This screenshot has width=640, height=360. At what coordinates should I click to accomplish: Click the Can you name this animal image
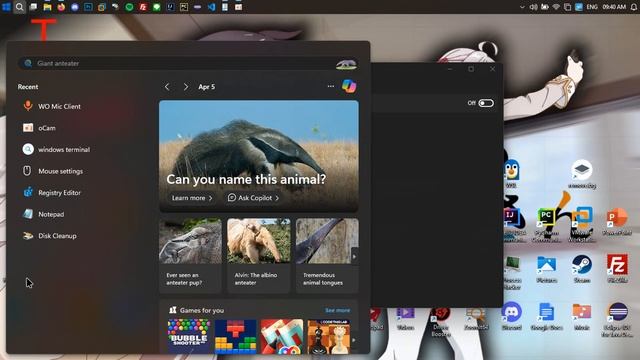click(259, 156)
